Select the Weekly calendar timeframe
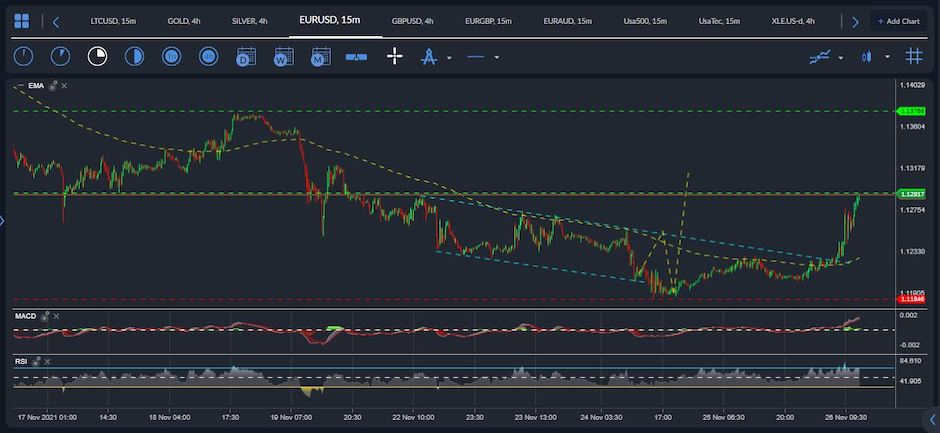 coord(284,57)
